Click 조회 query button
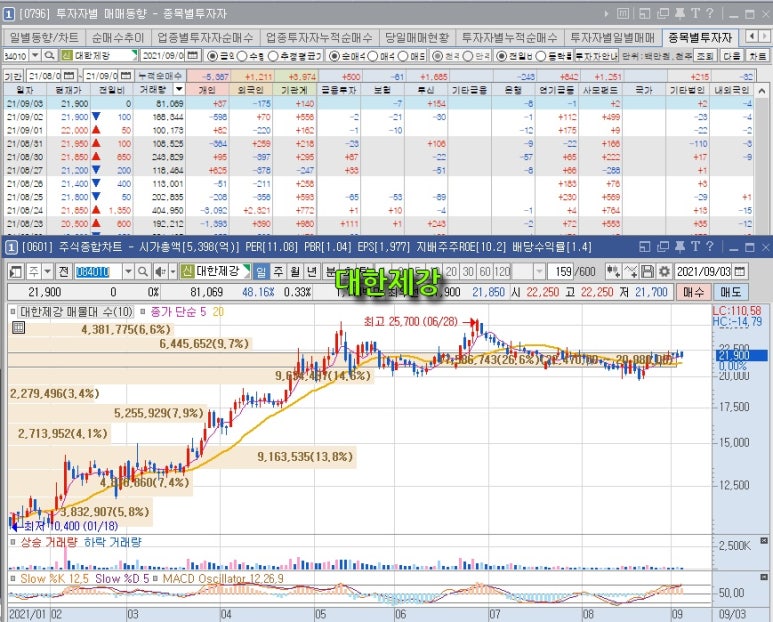Image resolution: width=773 pixels, height=622 pixels. coord(705,56)
